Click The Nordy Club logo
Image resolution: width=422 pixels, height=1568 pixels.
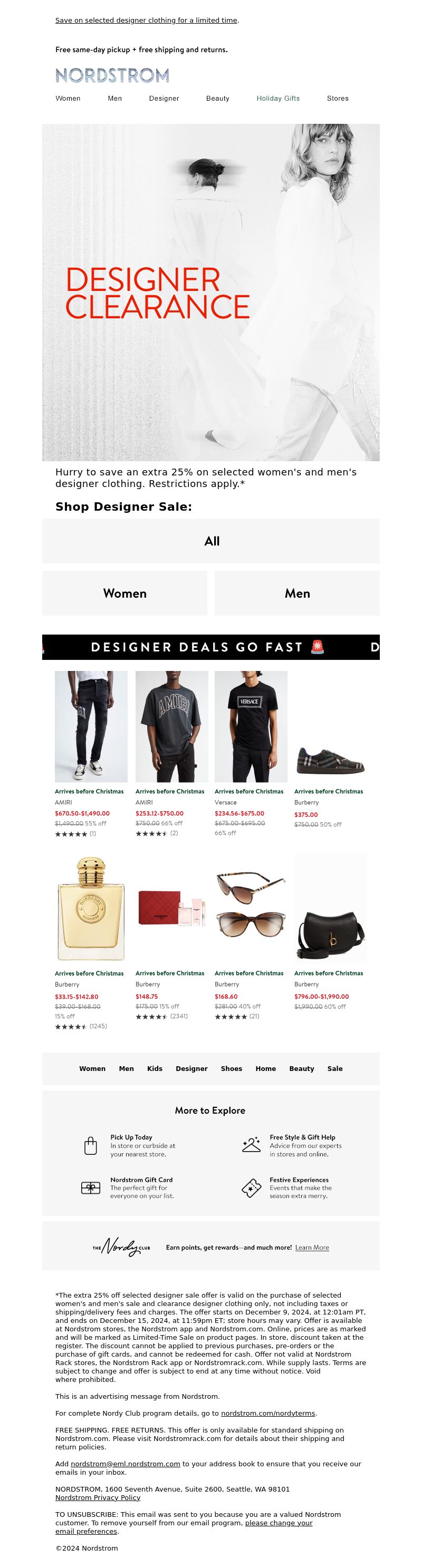coord(121,1247)
